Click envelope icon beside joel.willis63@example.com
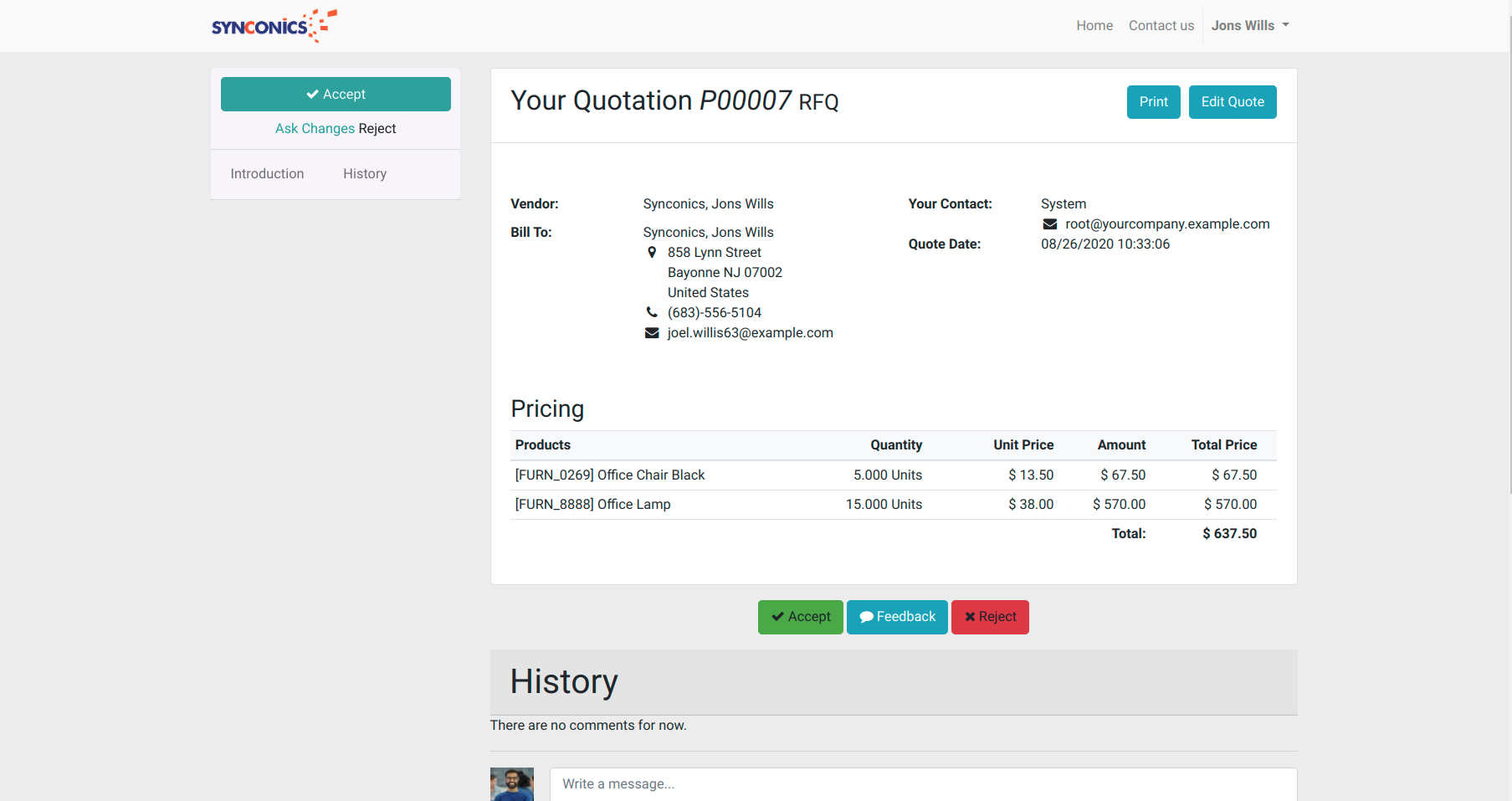 (652, 333)
